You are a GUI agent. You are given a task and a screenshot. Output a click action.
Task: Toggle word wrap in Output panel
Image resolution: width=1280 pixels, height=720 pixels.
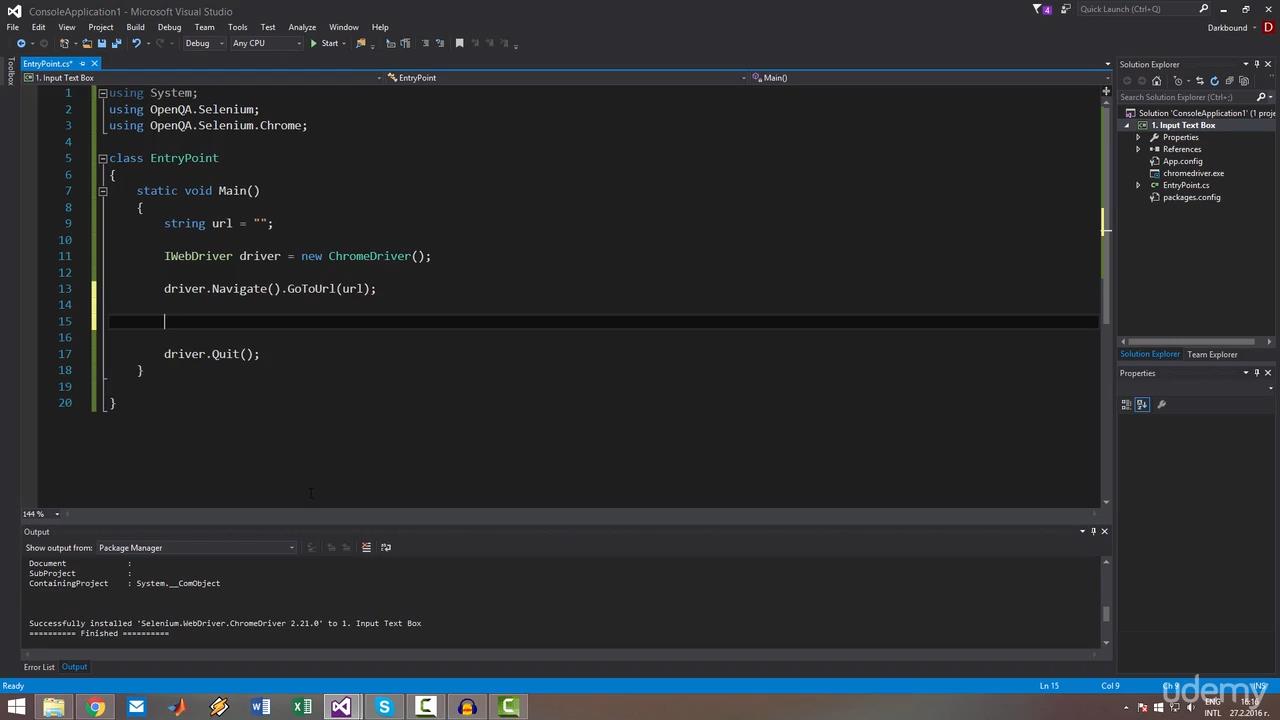pos(386,547)
